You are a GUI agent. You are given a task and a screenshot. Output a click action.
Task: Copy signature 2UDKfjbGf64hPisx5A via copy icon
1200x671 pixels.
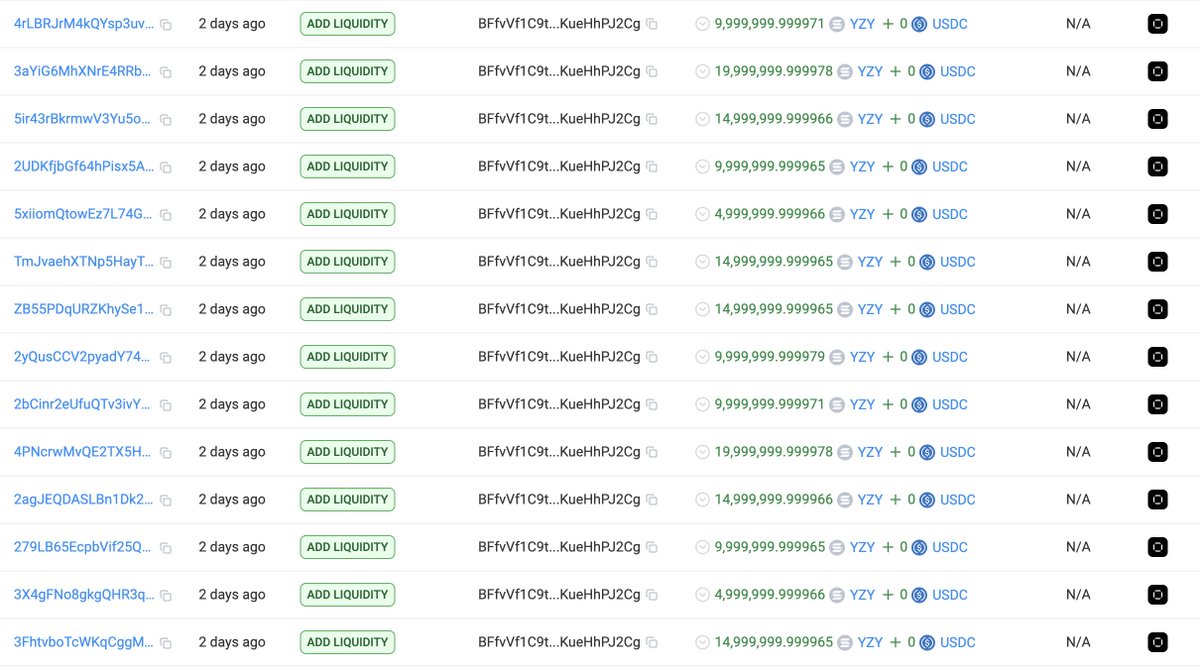(166, 167)
